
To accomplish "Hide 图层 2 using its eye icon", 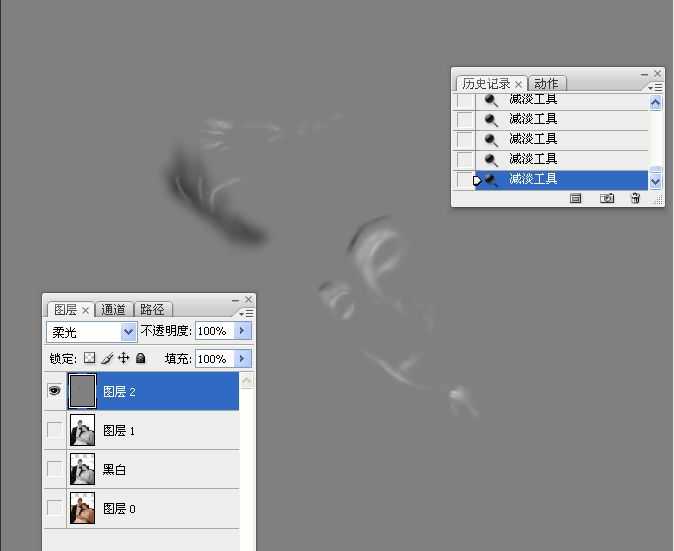I will 54,392.
